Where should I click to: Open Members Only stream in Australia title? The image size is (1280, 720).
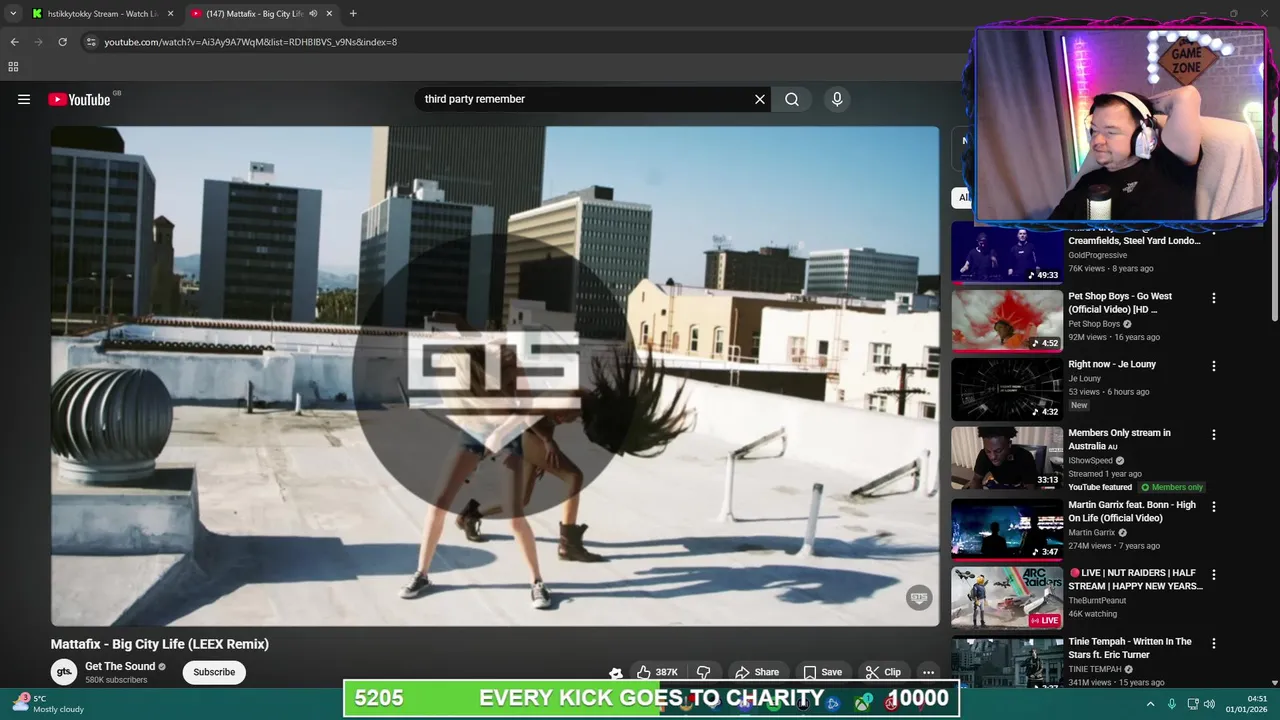click(1119, 439)
